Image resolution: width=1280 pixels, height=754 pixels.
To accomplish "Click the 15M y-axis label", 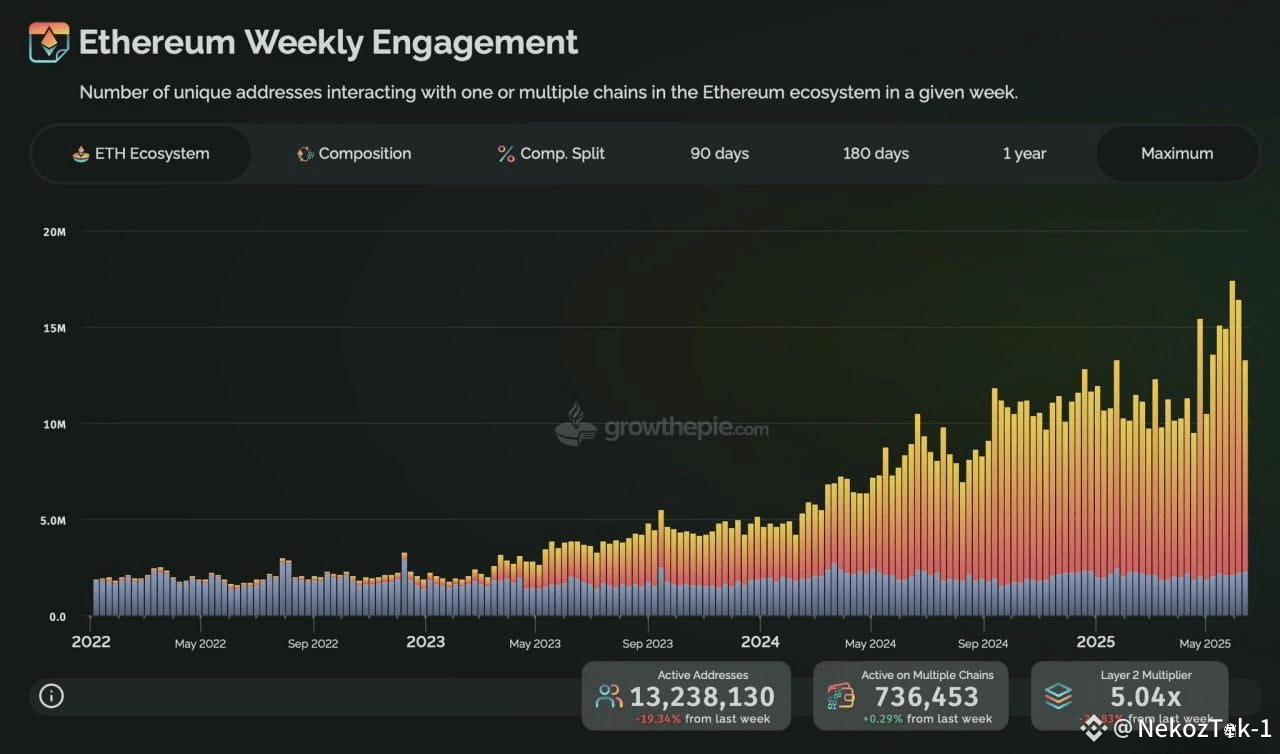I will 54,328.
